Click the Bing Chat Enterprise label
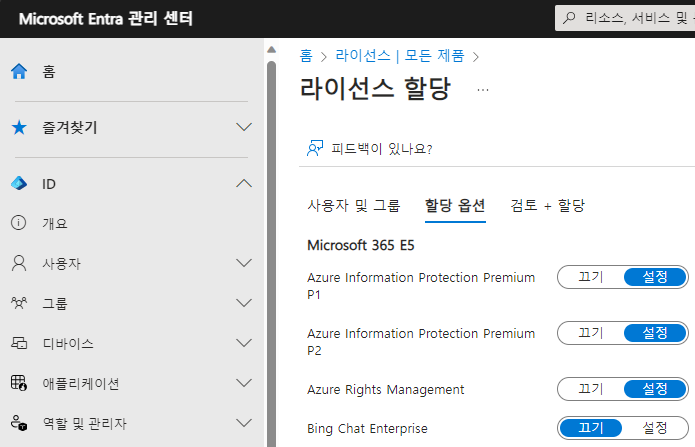695x447 pixels. (x=367, y=428)
